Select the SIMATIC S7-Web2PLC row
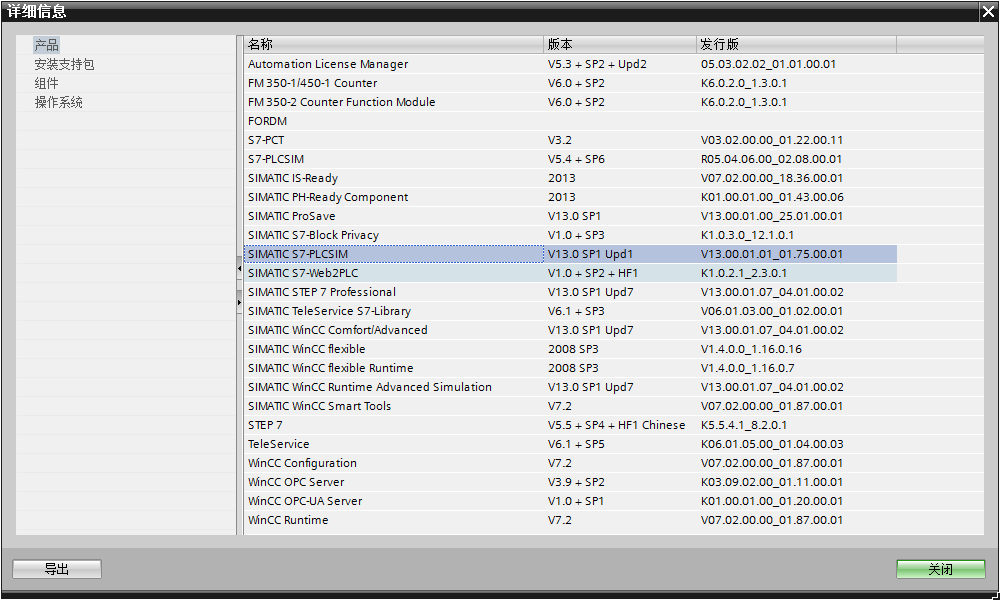This screenshot has height=600, width=1000. pyautogui.click(x=570, y=273)
